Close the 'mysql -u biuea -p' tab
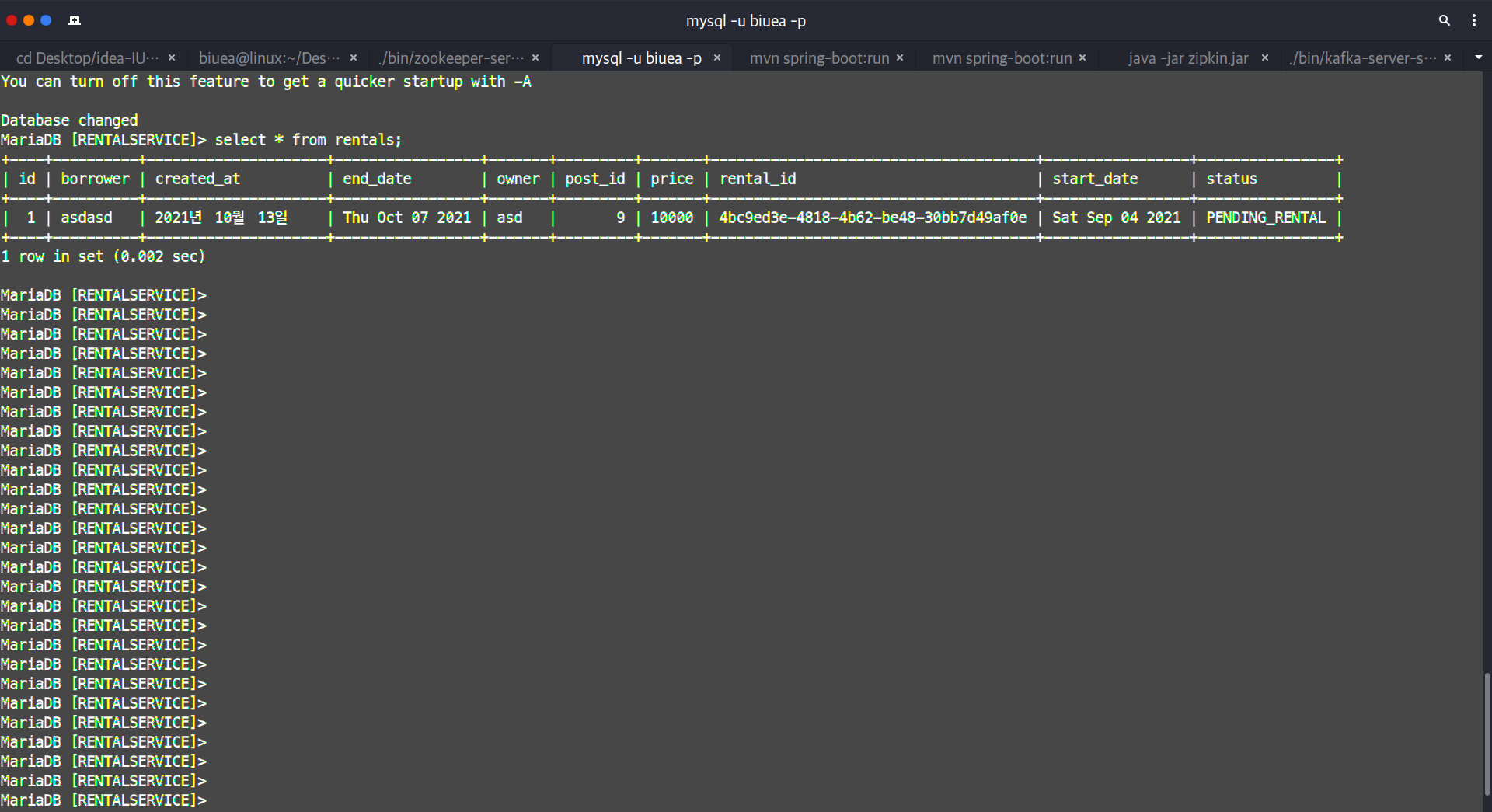 (x=717, y=58)
